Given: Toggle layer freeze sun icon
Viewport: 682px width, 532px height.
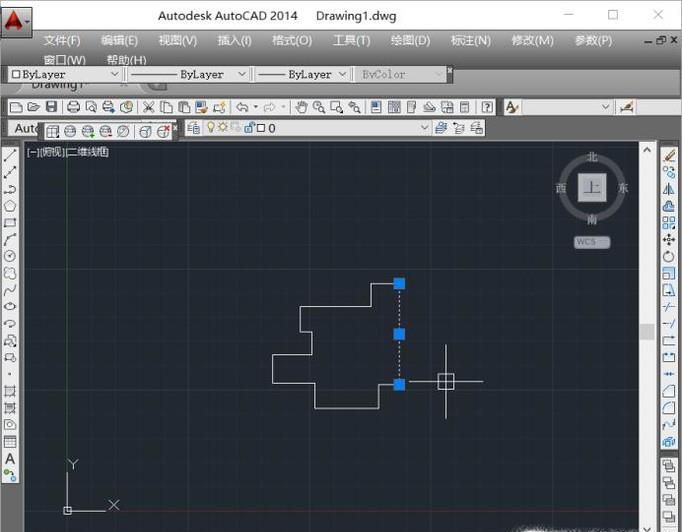Looking at the screenshot, I should (223, 128).
